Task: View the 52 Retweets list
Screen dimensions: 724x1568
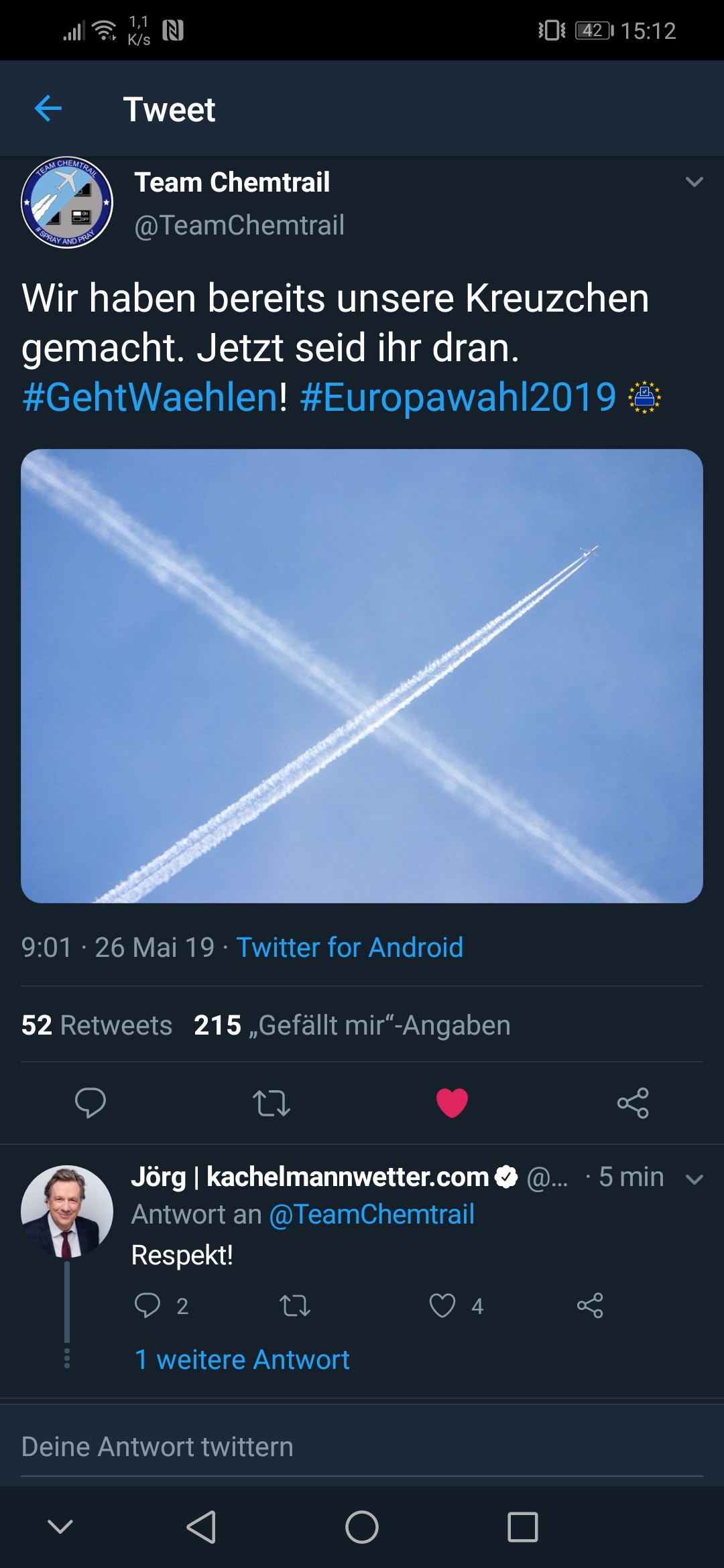Action: tap(97, 1025)
